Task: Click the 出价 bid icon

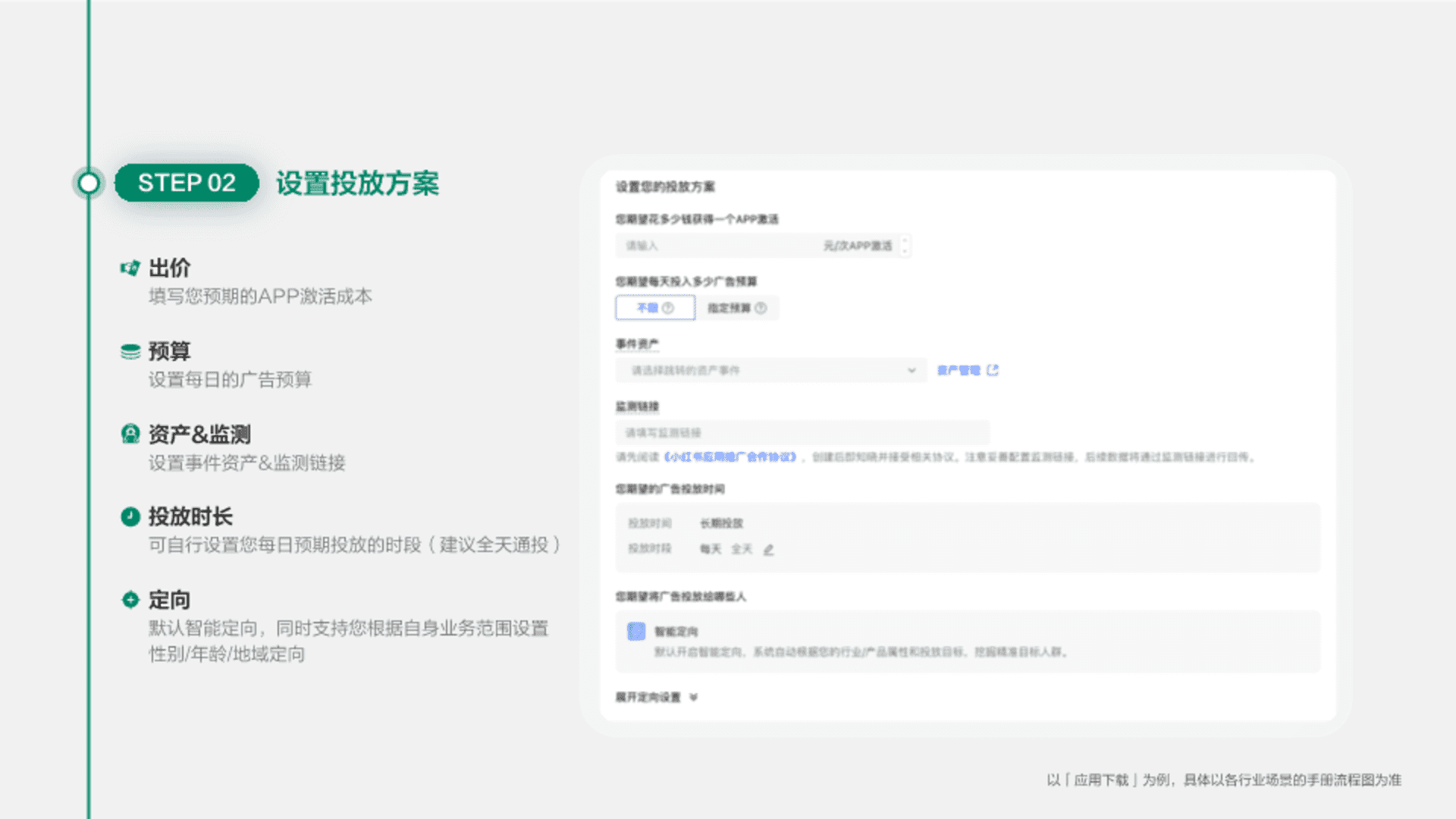Action: pos(130,268)
